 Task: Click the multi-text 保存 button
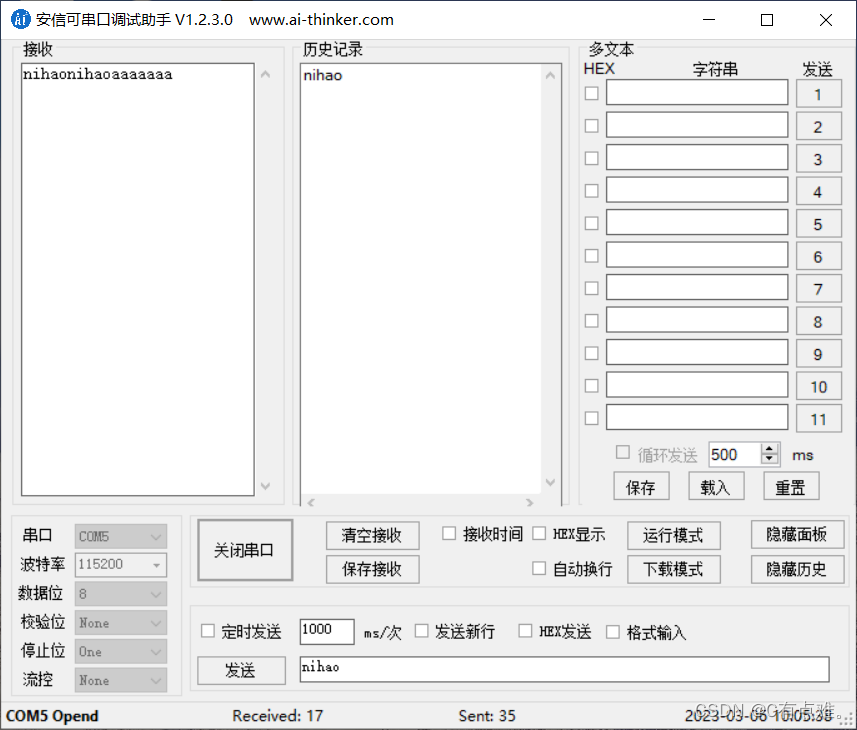641,486
